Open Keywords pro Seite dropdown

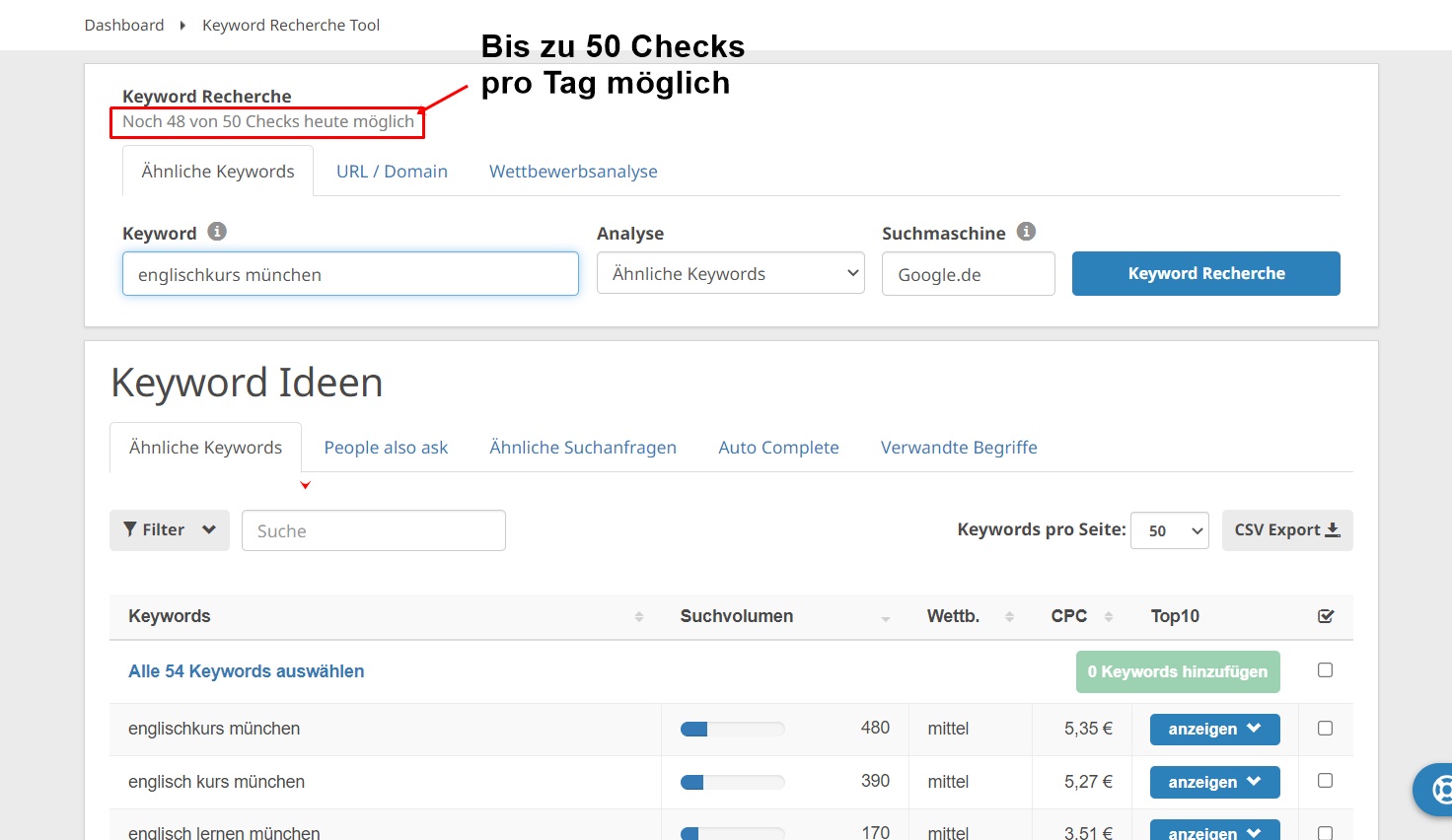coord(1169,530)
